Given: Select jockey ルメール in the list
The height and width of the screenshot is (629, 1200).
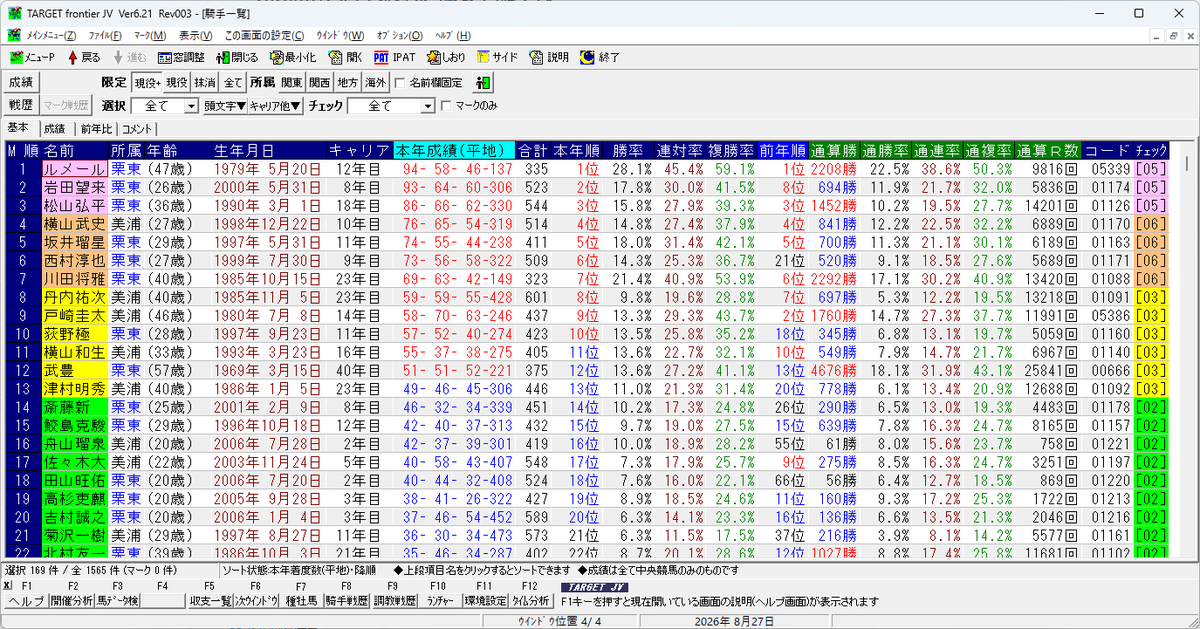Looking at the screenshot, I should coord(74,170).
